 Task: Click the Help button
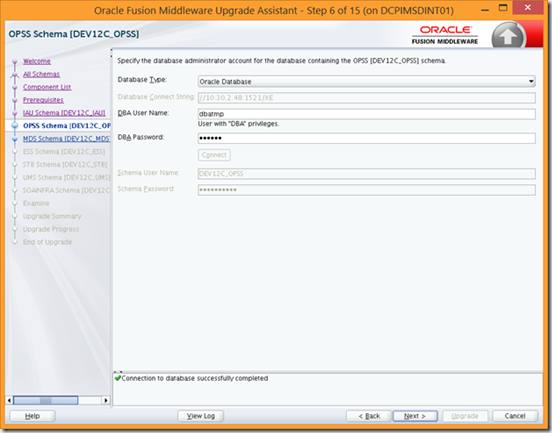pos(32,416)
